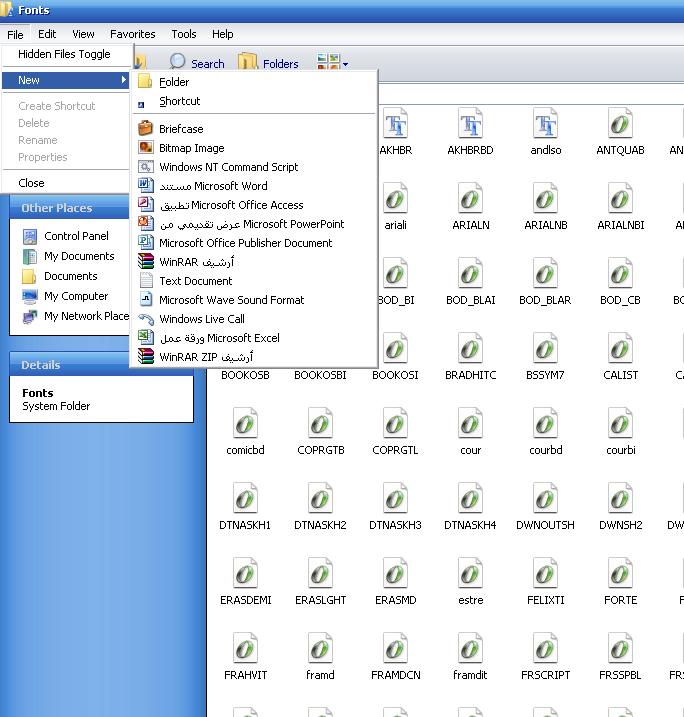Create a new Microsoft PowerPoint presentation
The image size is (684, 717).
tap(254, 224)
